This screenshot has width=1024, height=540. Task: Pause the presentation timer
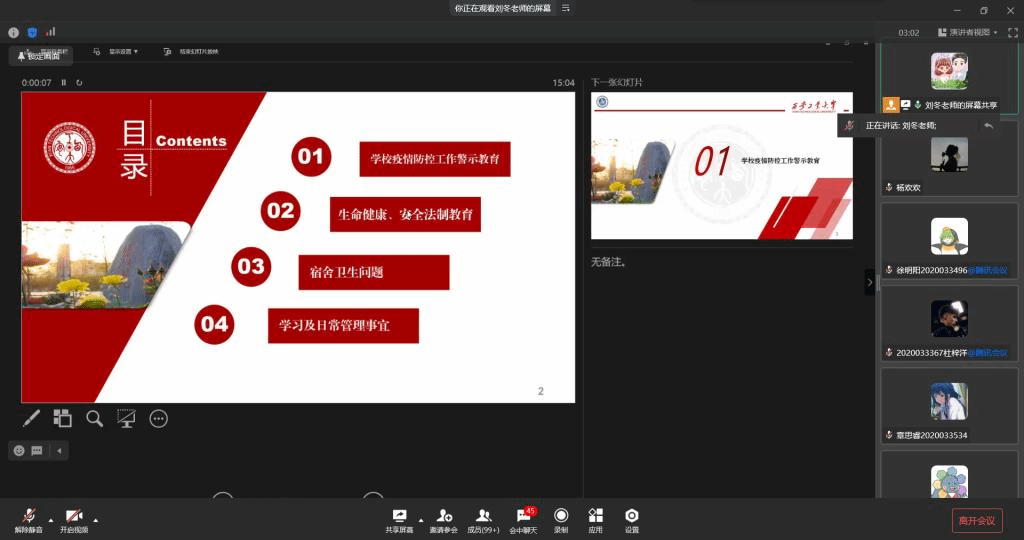point(64,83)
